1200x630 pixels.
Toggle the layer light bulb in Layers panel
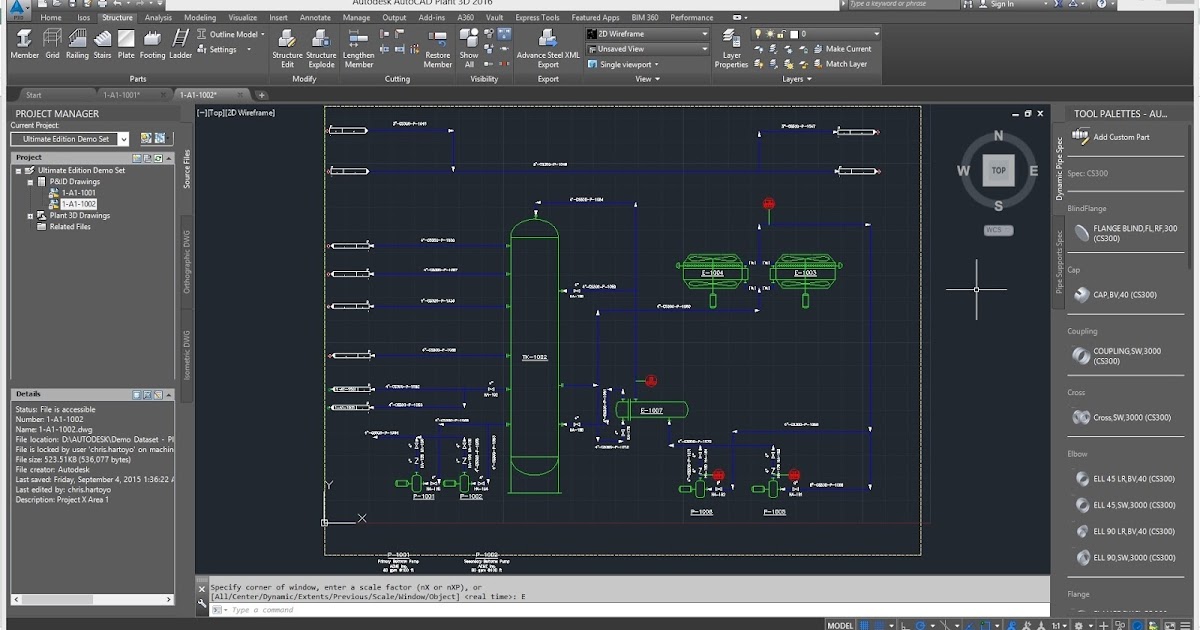pos(758,33)
